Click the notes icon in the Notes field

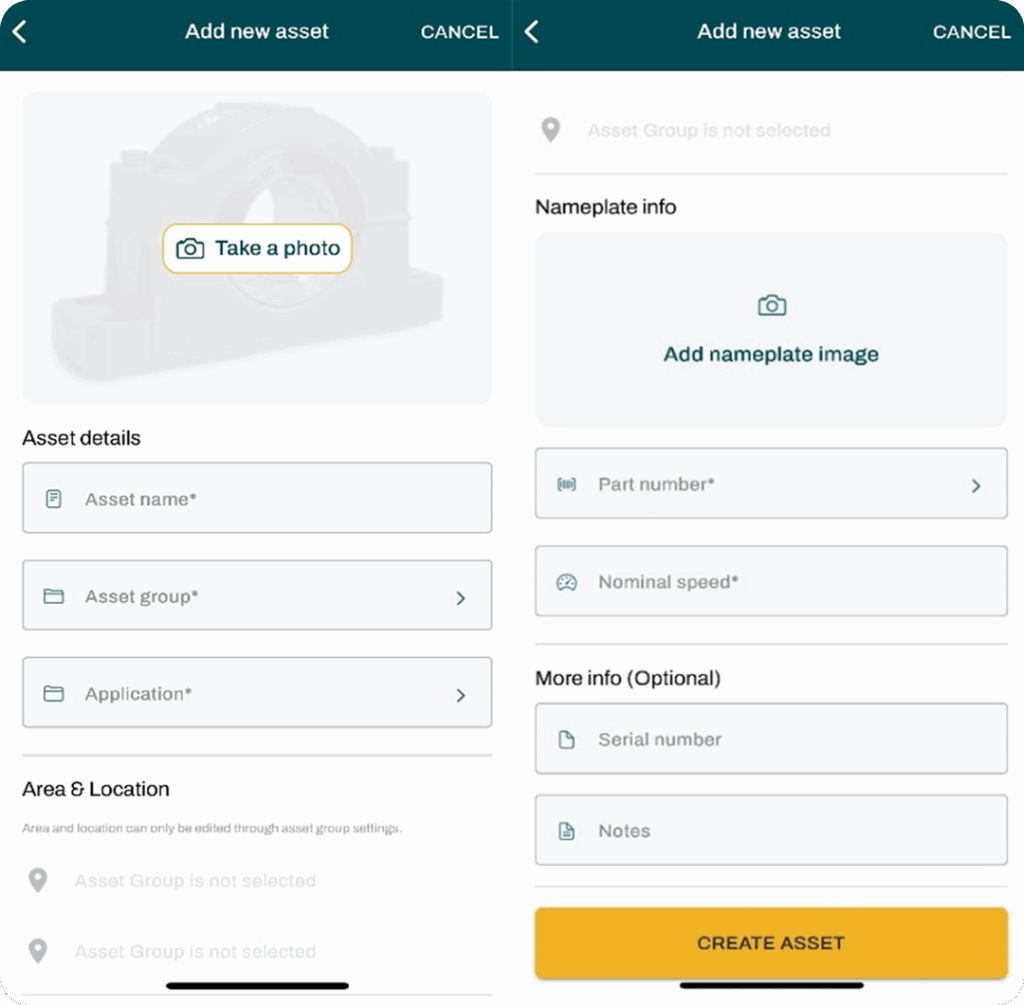566,831
